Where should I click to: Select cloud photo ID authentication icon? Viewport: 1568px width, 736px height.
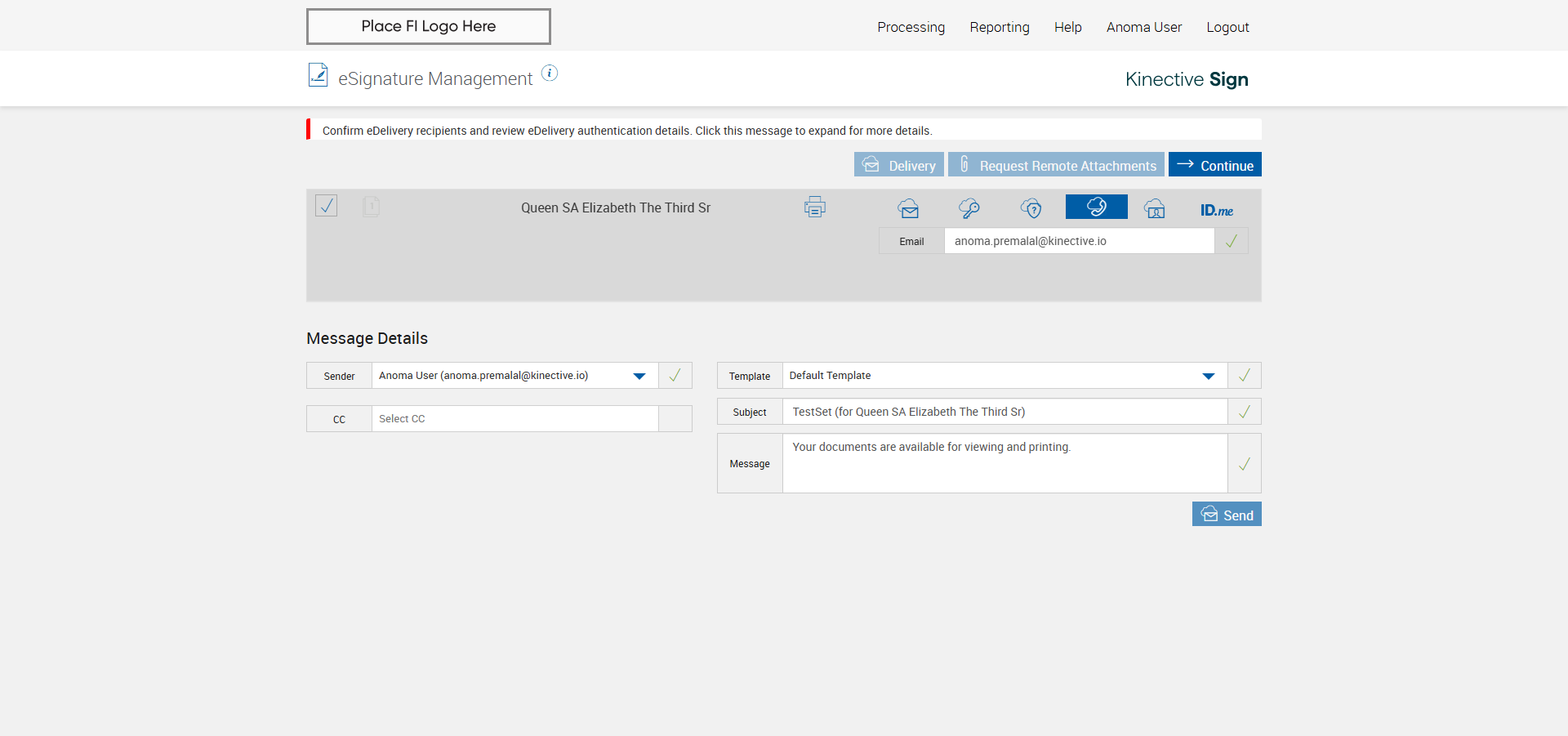pyautogui.click(x=1155, y=208)
